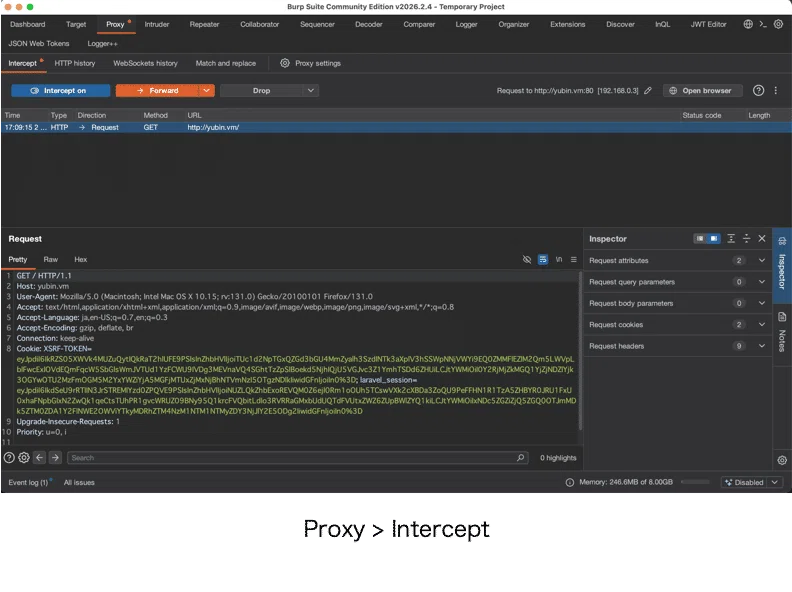Toggle hide non-printable characters eye icon
The image size is (792, 592).
527,259
